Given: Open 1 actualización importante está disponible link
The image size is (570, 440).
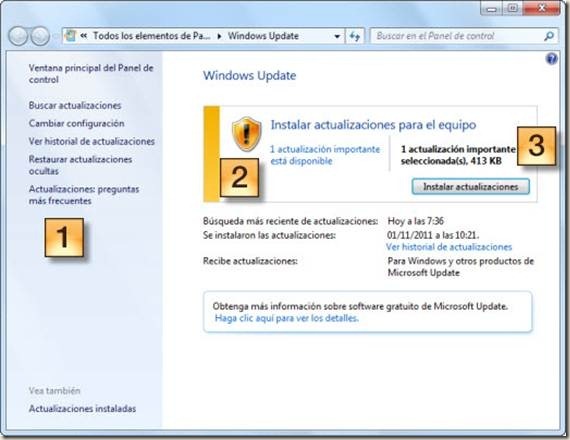Looking at the screenshot, I should click(x=325, y=155).
